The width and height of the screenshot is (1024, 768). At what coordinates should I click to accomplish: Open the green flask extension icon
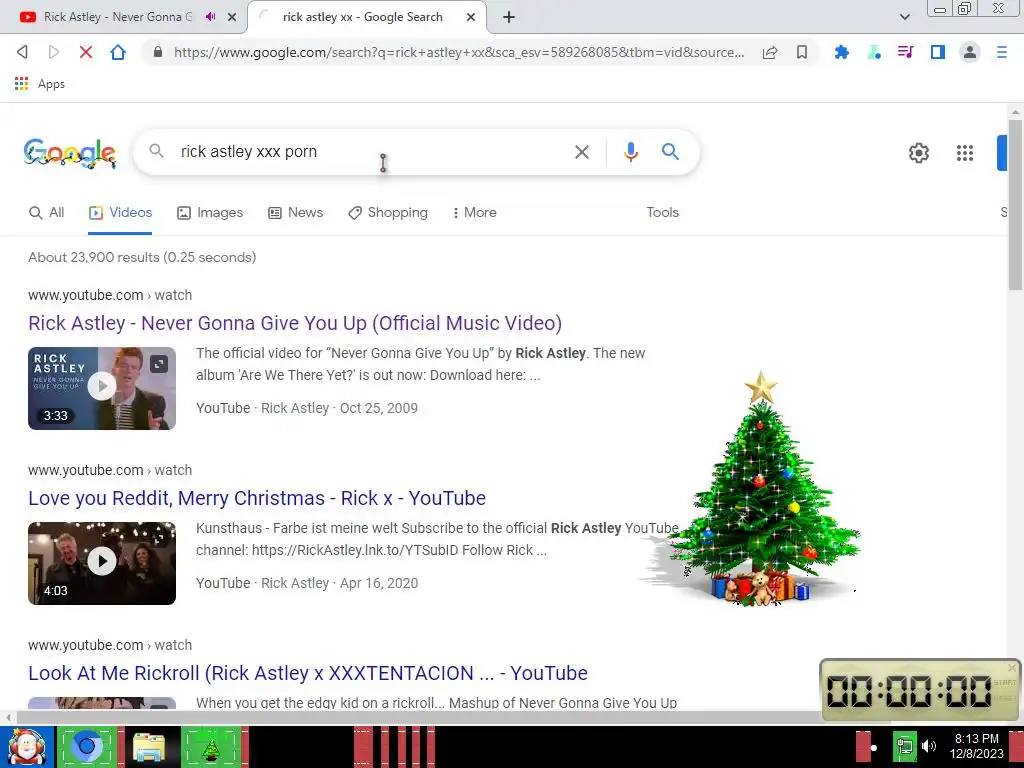(874, 52)
